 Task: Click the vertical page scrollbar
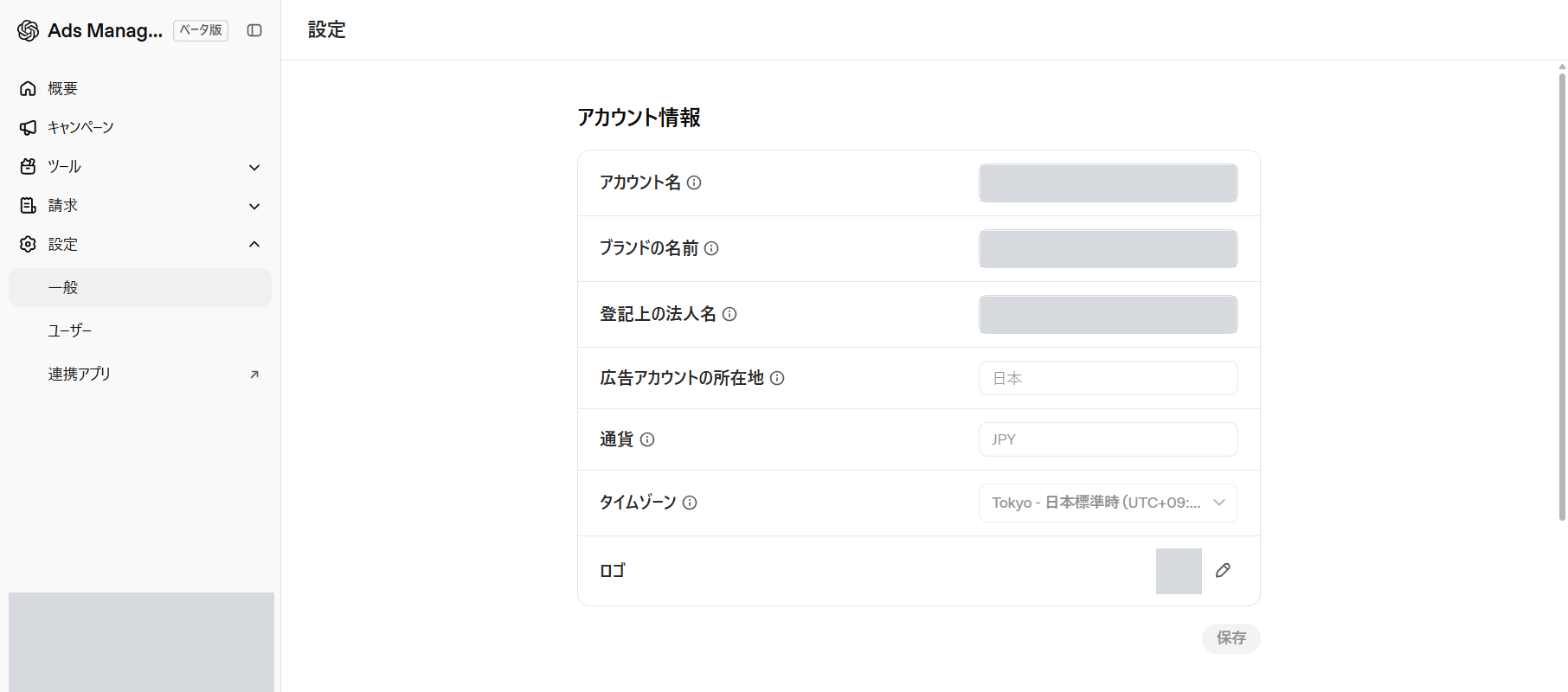coord(1562,297)
